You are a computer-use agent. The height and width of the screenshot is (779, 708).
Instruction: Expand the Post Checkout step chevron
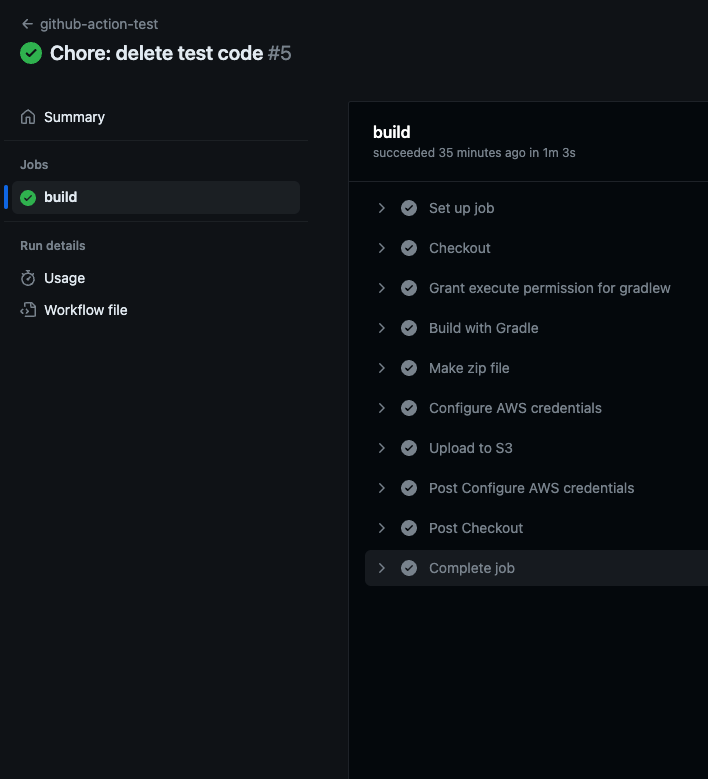382,528
